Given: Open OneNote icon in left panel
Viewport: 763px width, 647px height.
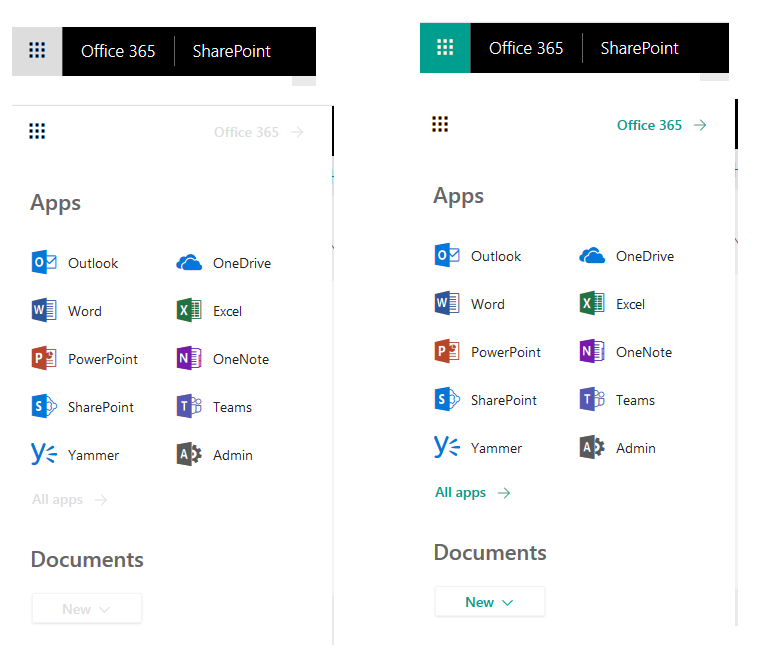Looking at the screenshot, I should [x=189, y=359].
